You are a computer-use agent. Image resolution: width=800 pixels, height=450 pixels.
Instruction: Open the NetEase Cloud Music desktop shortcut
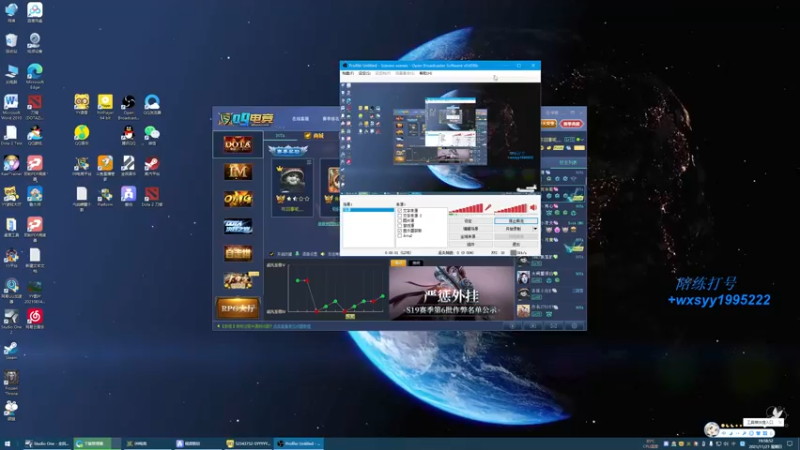click(x=35, y=319)
